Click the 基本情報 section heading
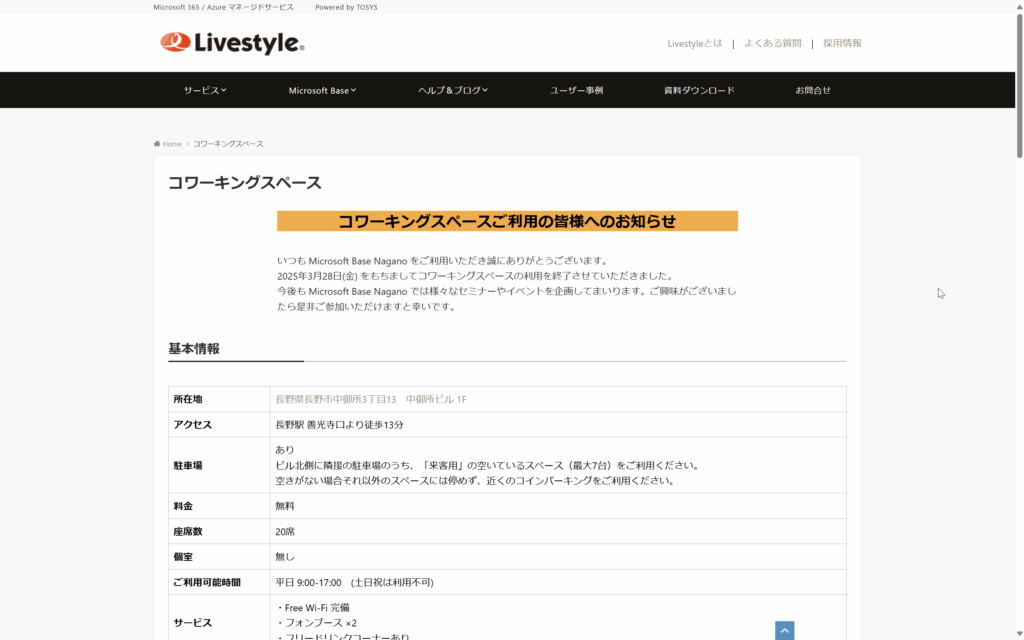1024x640 pixels. click(x=194, y=349)
